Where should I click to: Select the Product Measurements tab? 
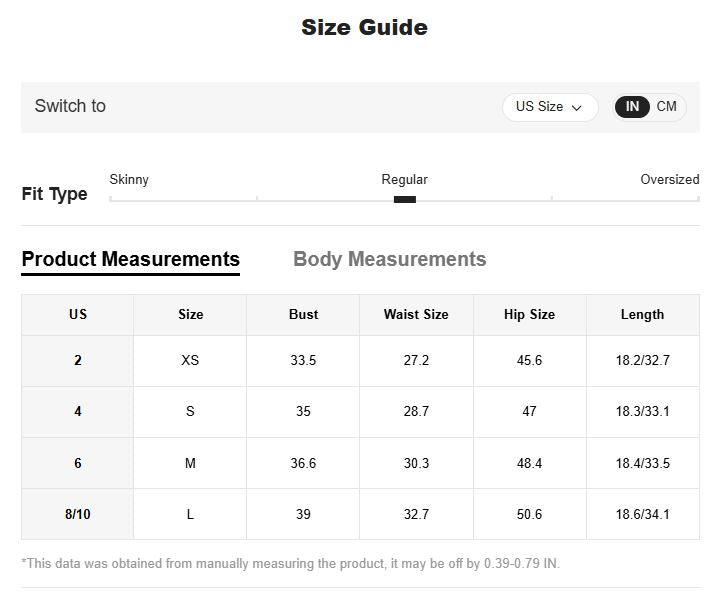(x=130, y=259)
